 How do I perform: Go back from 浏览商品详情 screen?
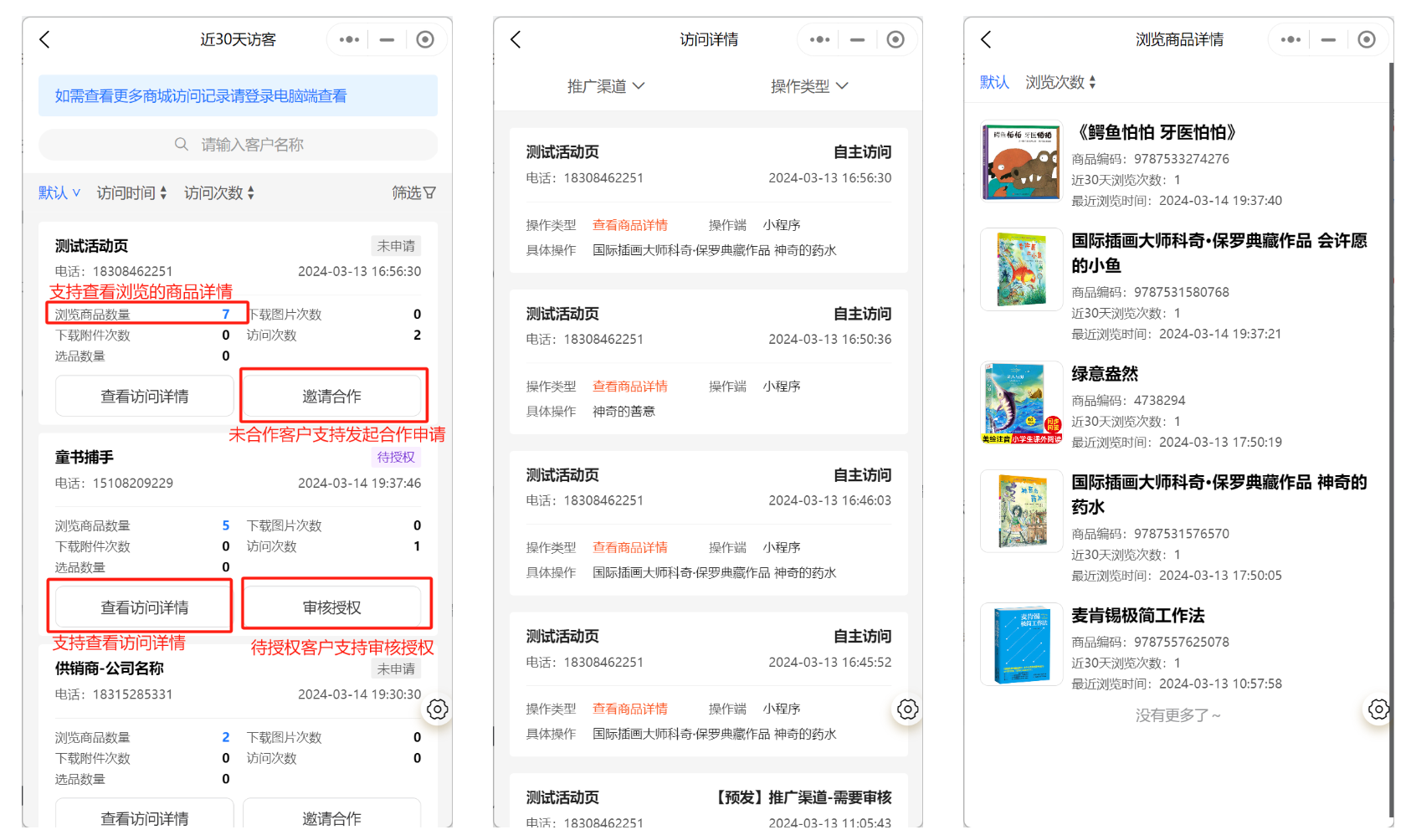986,39
